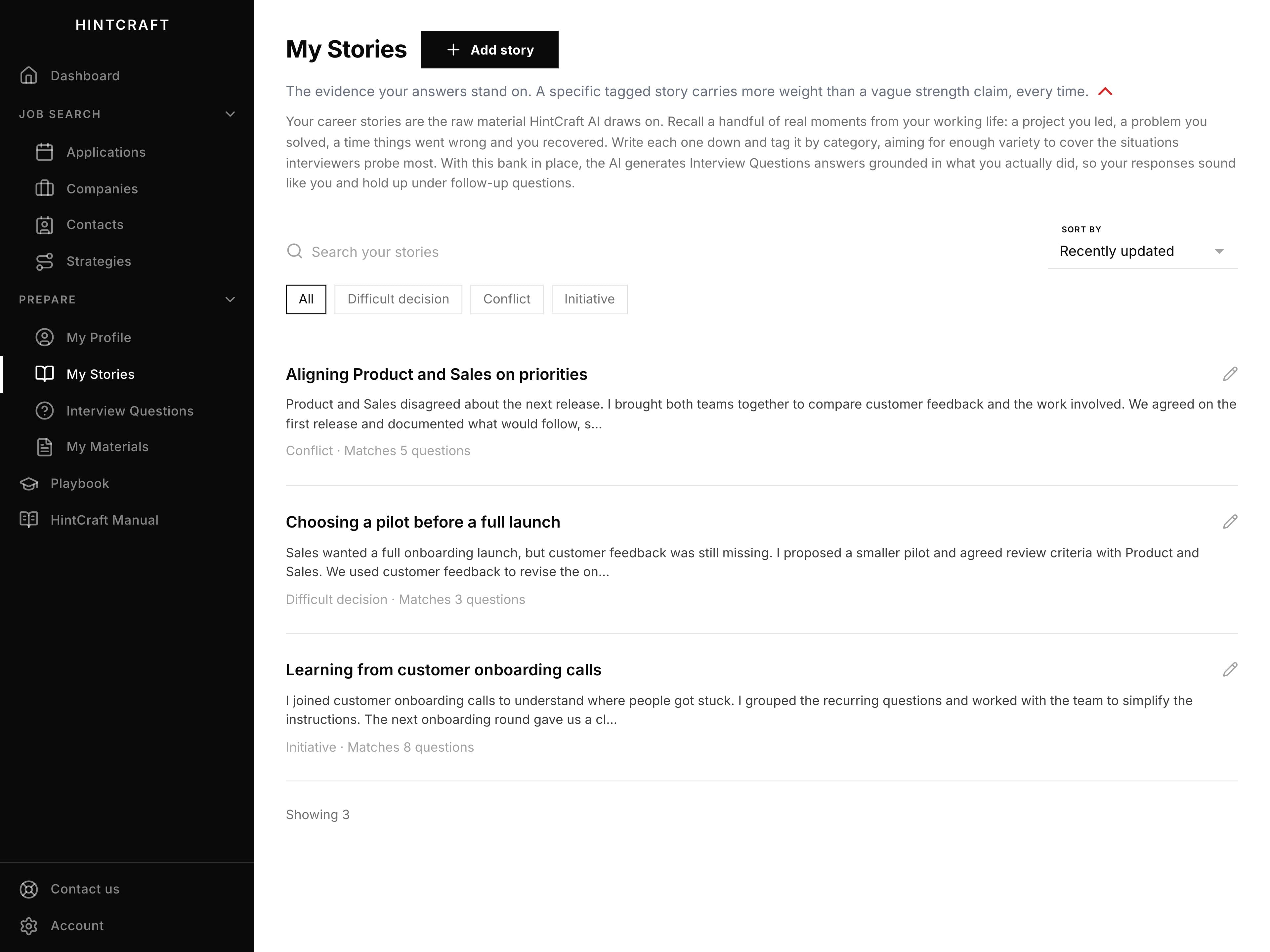Image resolution: width=1270 pixels, height=952 pixels.
Task: Click the Strategies route icon
Action: (44, 262)
